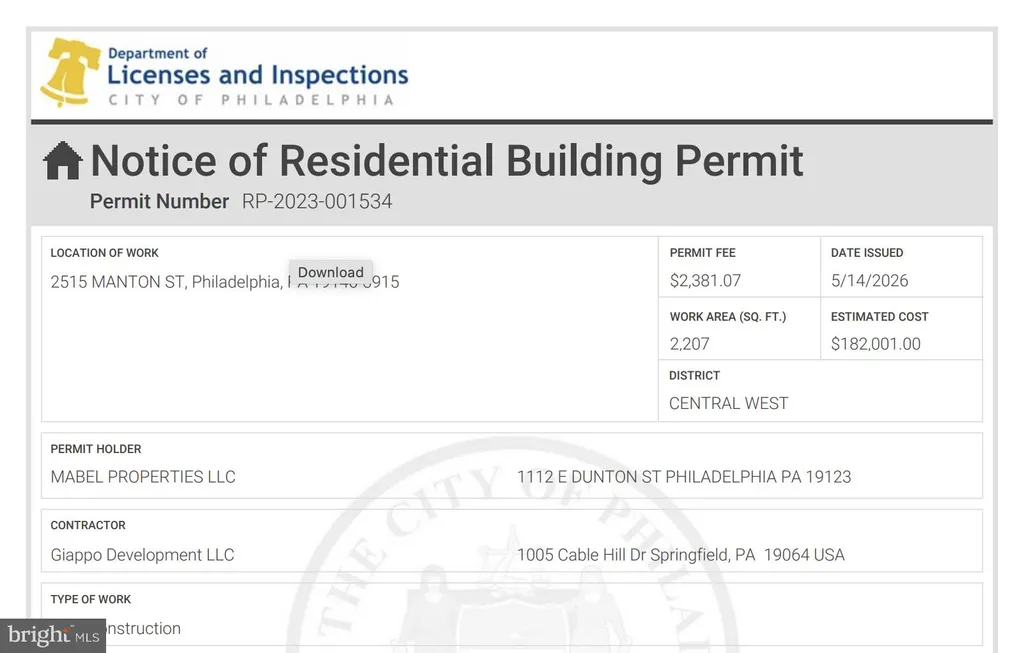This screenshot has width=1024, height=653.
Task: Select the Licenses and Inspections heading
Action: click(x=258, y=75)
